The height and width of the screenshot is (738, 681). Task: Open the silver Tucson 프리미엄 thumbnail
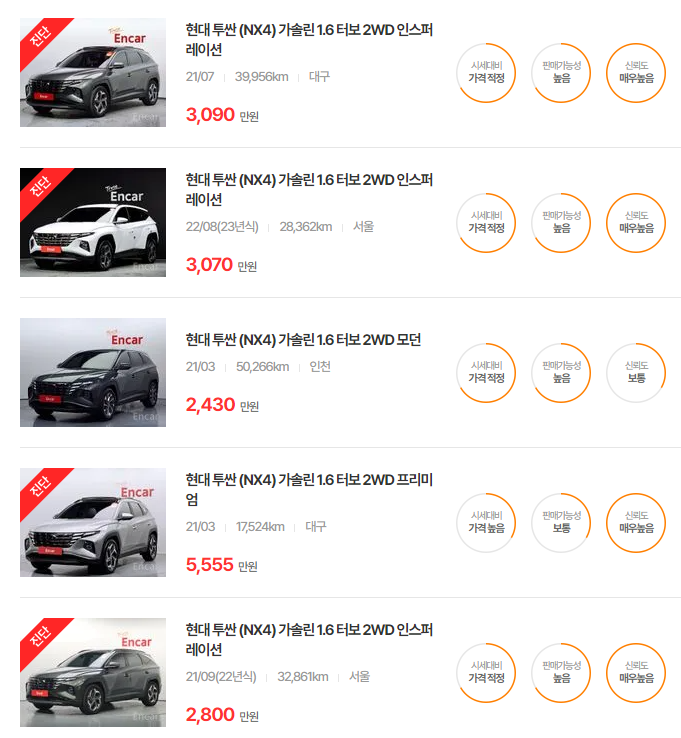coord(93,522)
